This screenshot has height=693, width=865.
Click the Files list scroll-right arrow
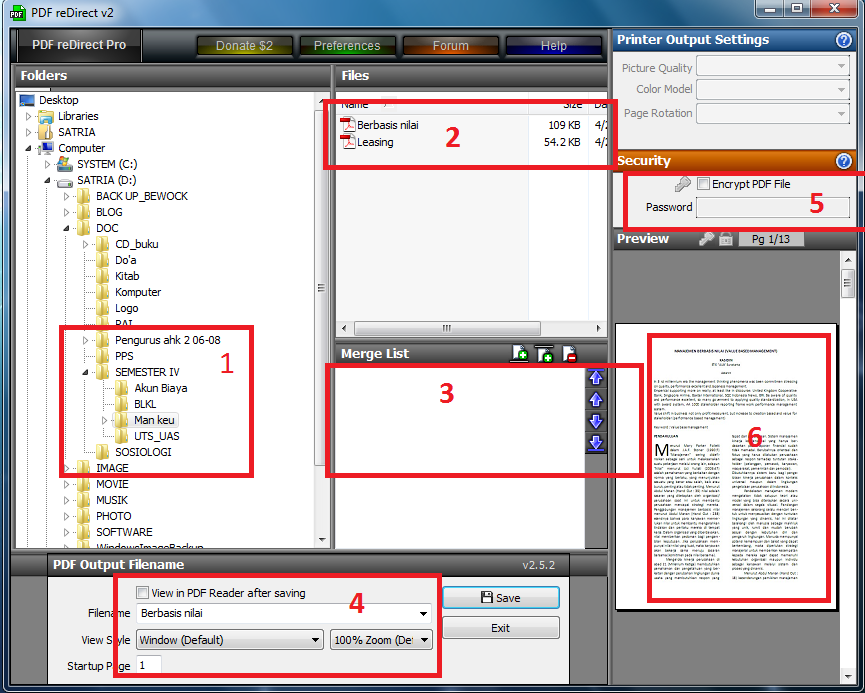[x=599, y=328]
